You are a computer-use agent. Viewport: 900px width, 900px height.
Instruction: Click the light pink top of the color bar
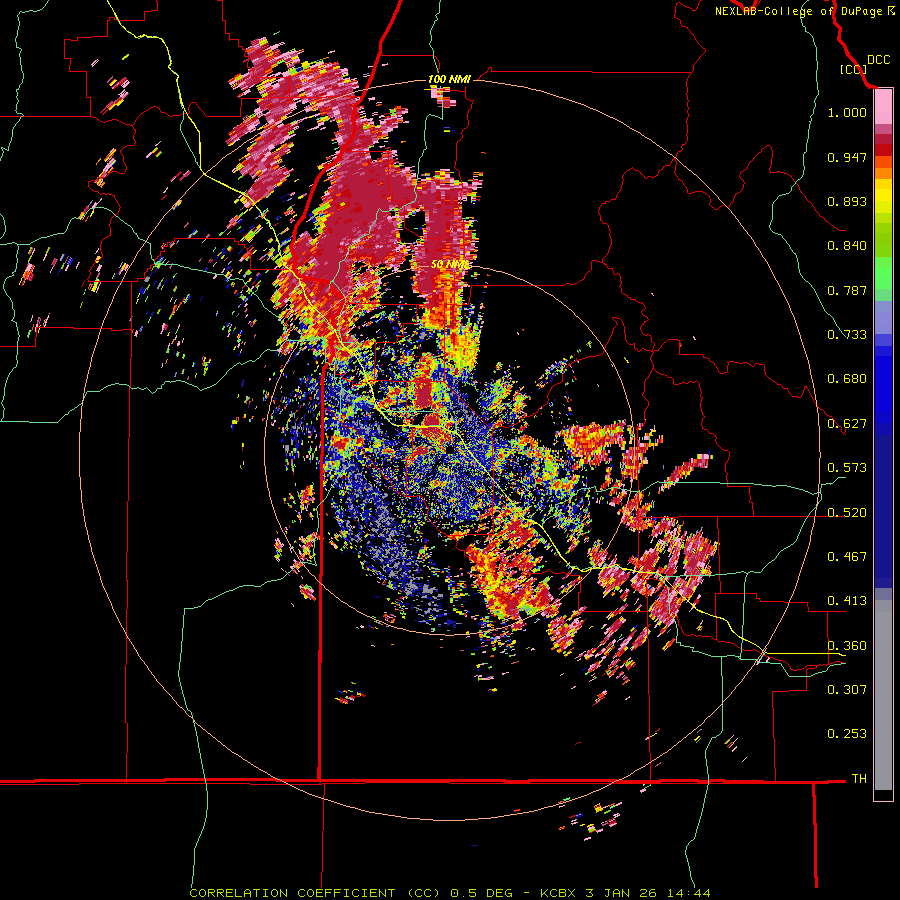tap(883, 107)
